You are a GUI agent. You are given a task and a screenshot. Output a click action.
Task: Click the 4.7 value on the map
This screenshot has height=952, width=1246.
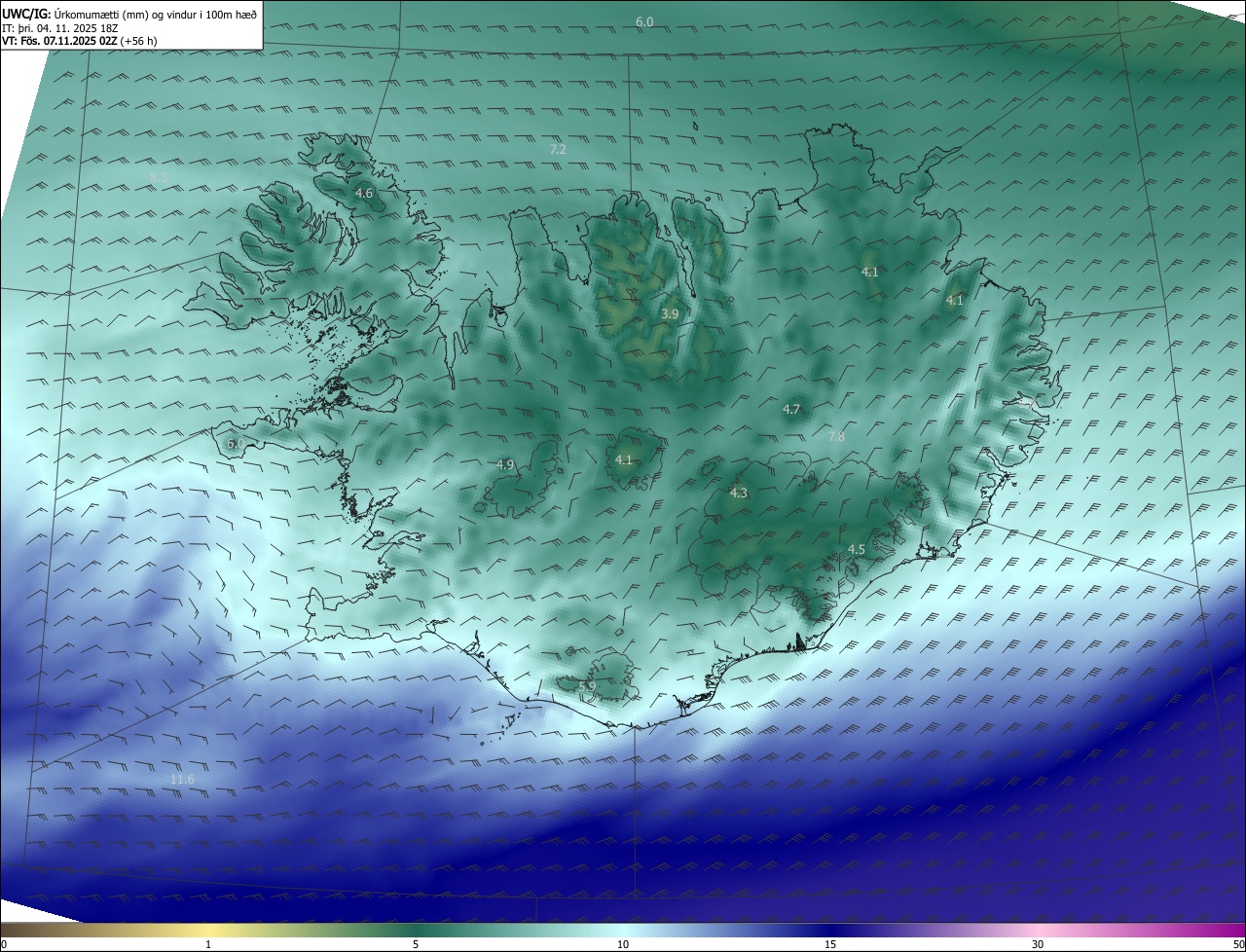tap(791, 410)
